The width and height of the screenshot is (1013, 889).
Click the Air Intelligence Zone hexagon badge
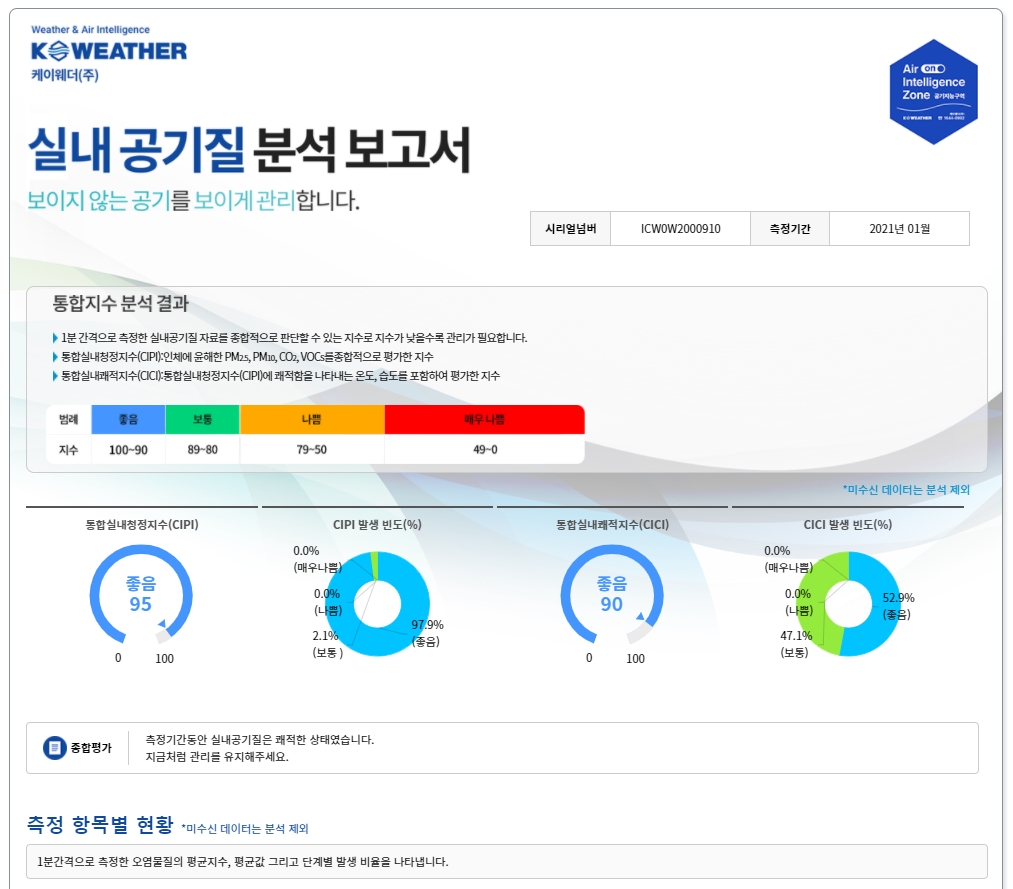click(x=933, y=92)
